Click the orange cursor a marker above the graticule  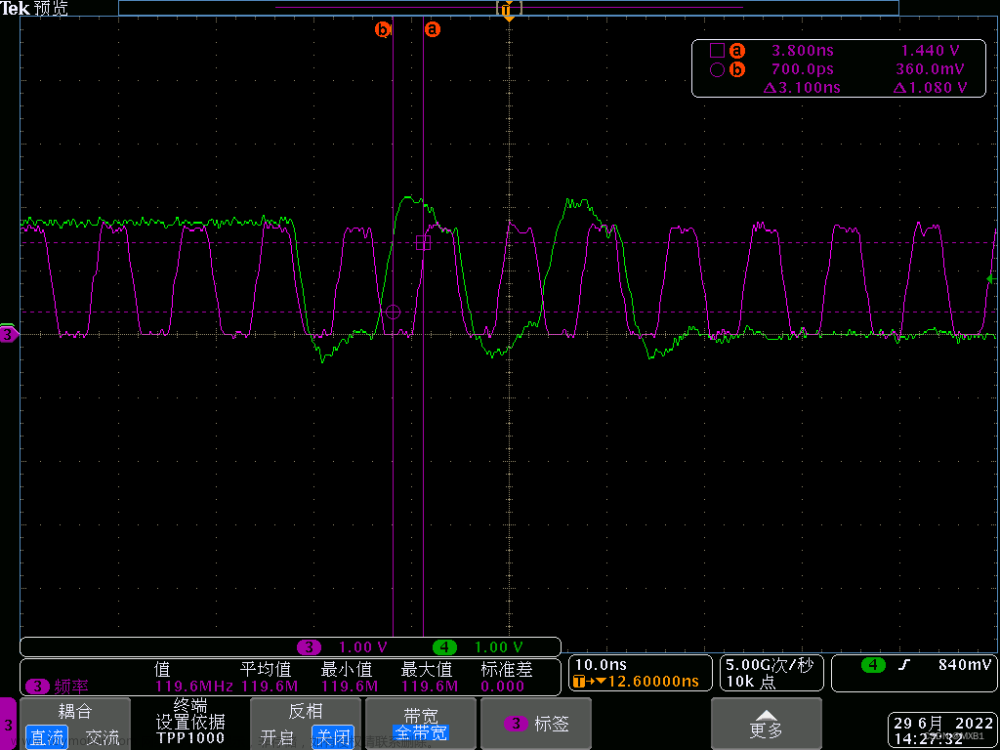(432, 29)
